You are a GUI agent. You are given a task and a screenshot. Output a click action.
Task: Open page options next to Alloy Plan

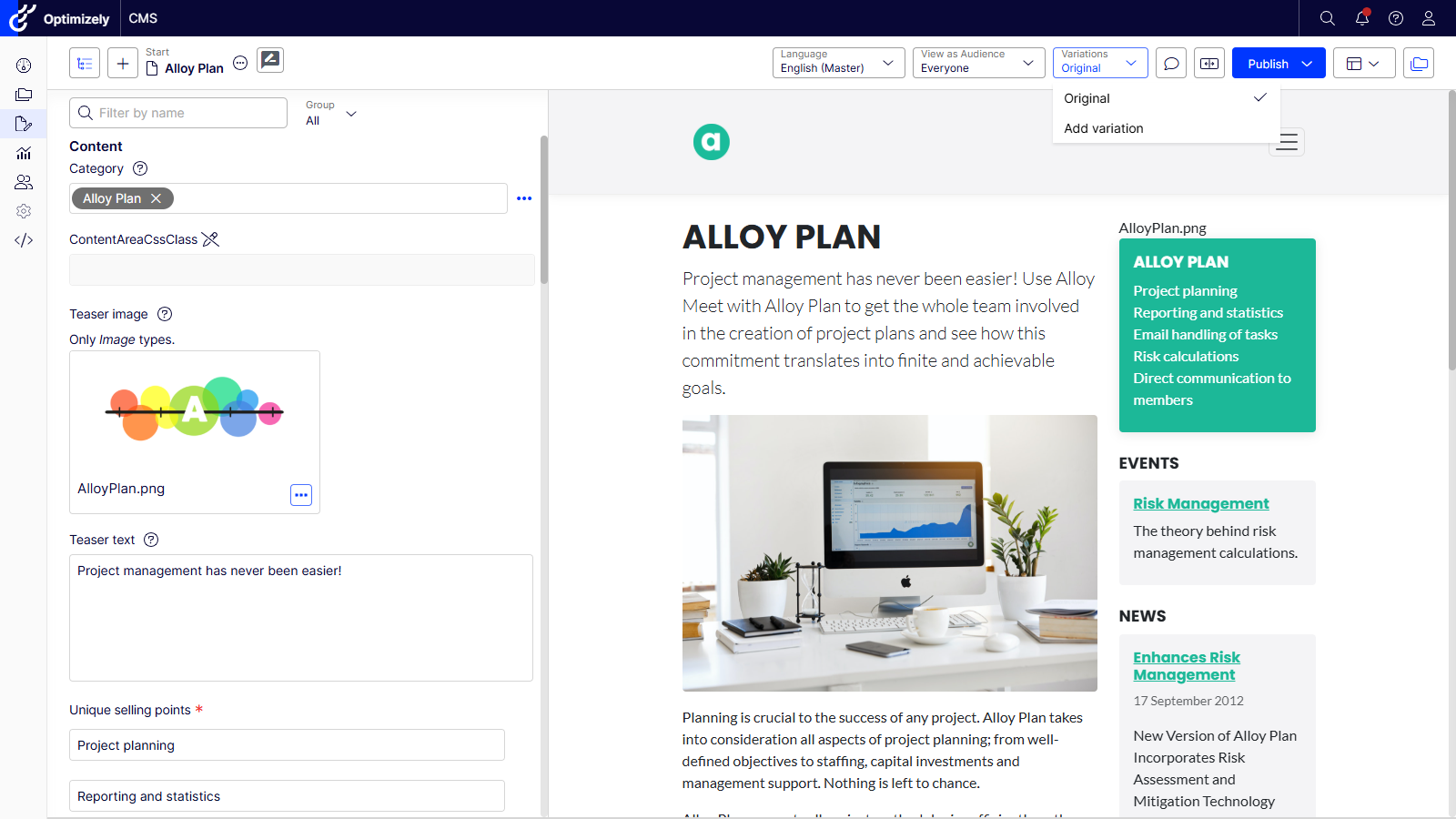[x=240, y=63]
